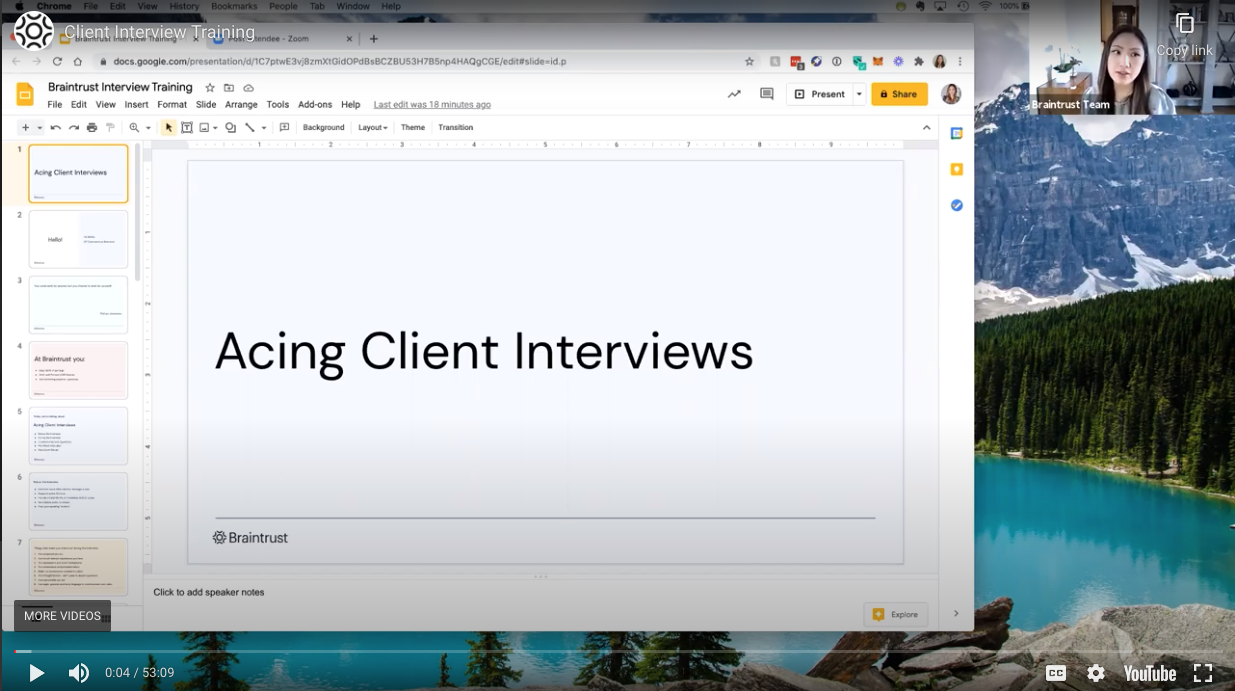Play the YouTube video
The width and height of the screenshot is (1235, 691).
coord(36,673)
